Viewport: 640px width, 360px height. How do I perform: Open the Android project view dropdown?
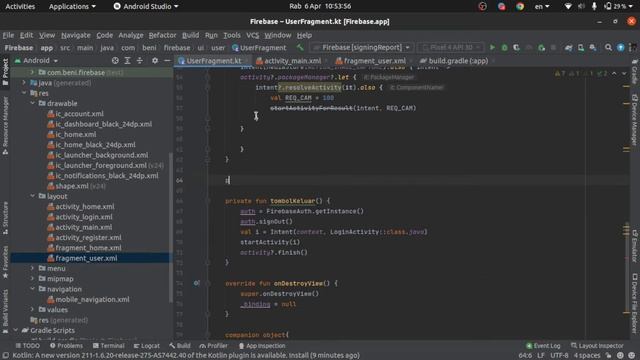36,60
